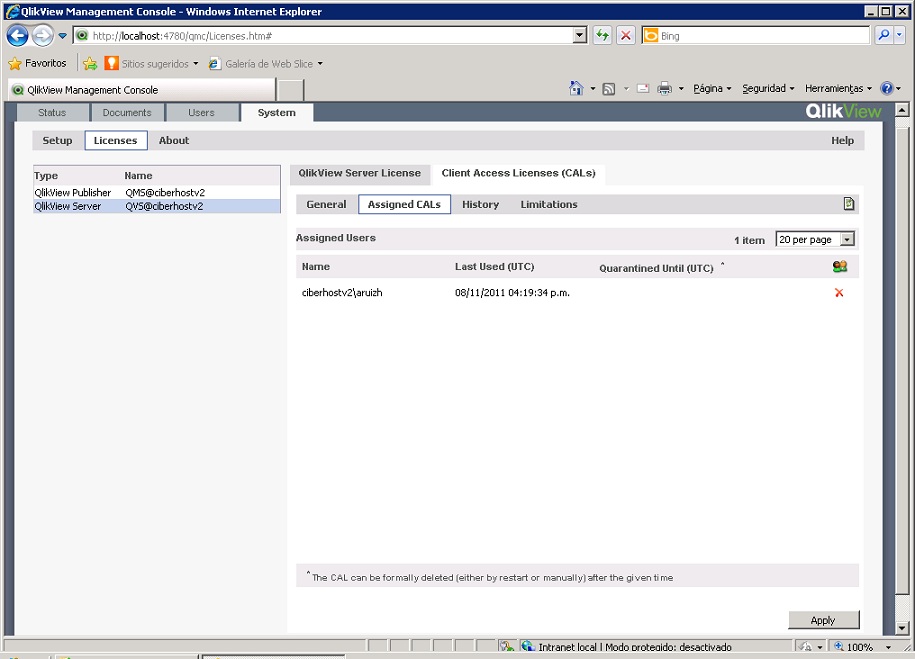Screen dimensions: 915x659
Task: Click the page scrollbar up arrow
Action: tap(902, 110)
